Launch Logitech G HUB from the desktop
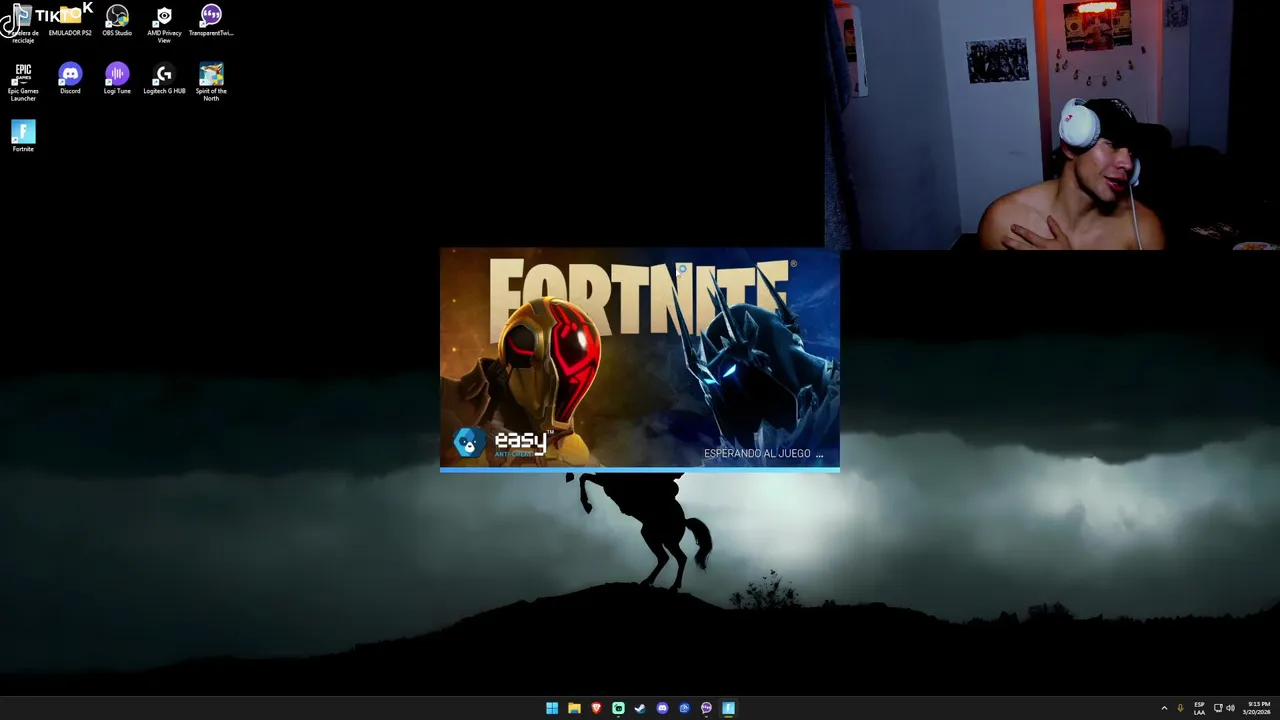 click(x=164, y=79)
